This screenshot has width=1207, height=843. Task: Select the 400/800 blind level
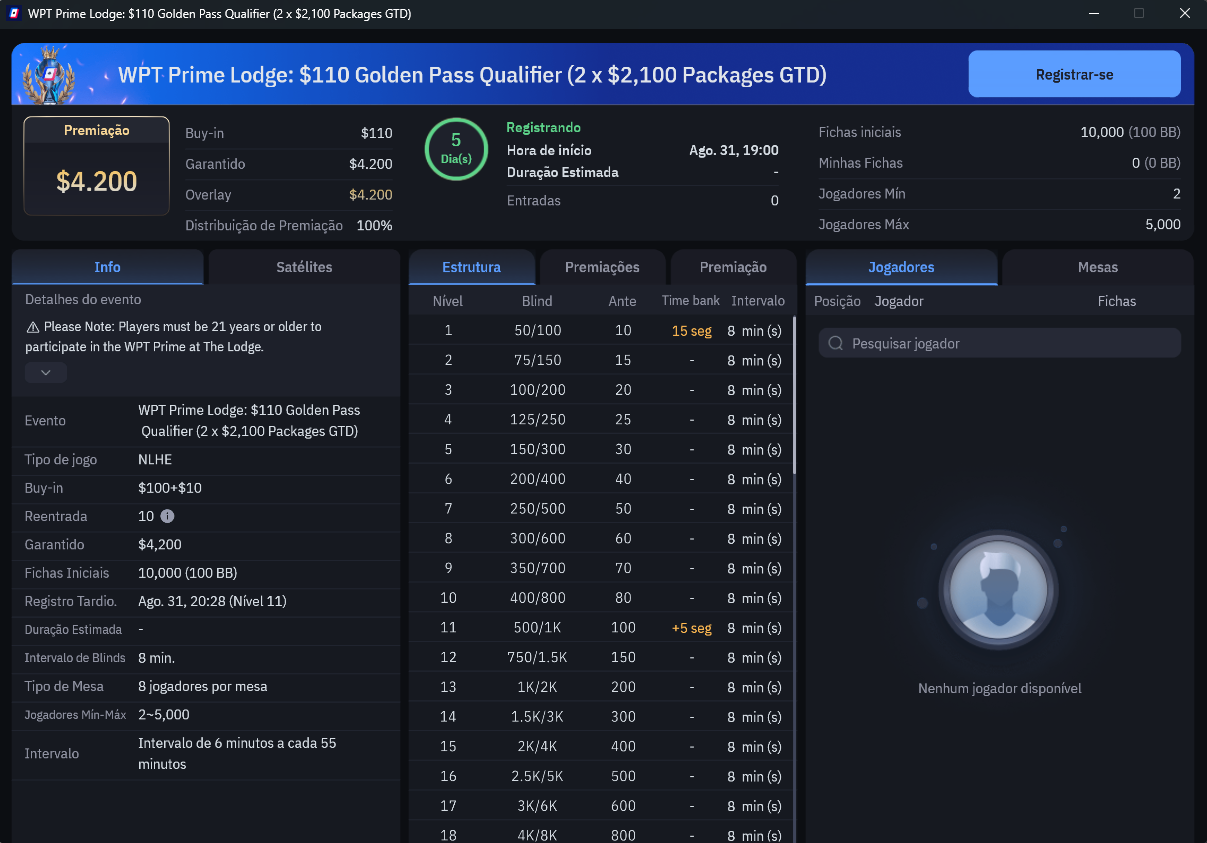pos(537,598)
